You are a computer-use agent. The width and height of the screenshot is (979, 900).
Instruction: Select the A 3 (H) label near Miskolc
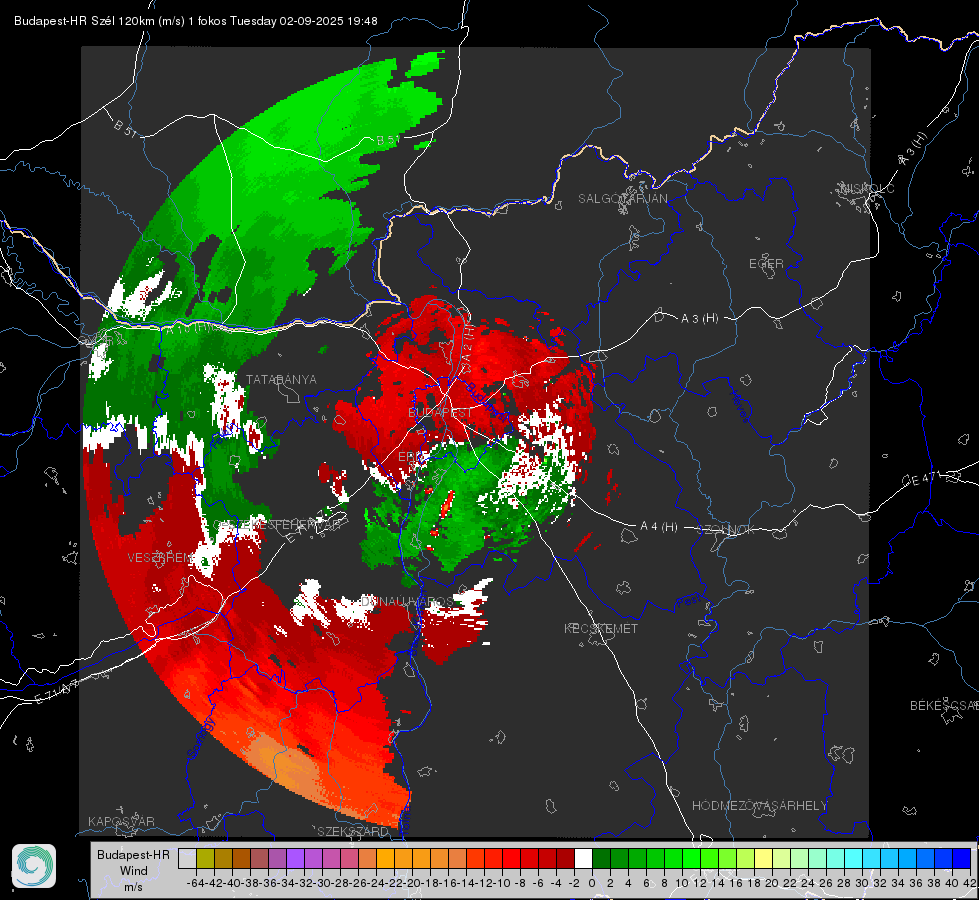click(913, 149)
